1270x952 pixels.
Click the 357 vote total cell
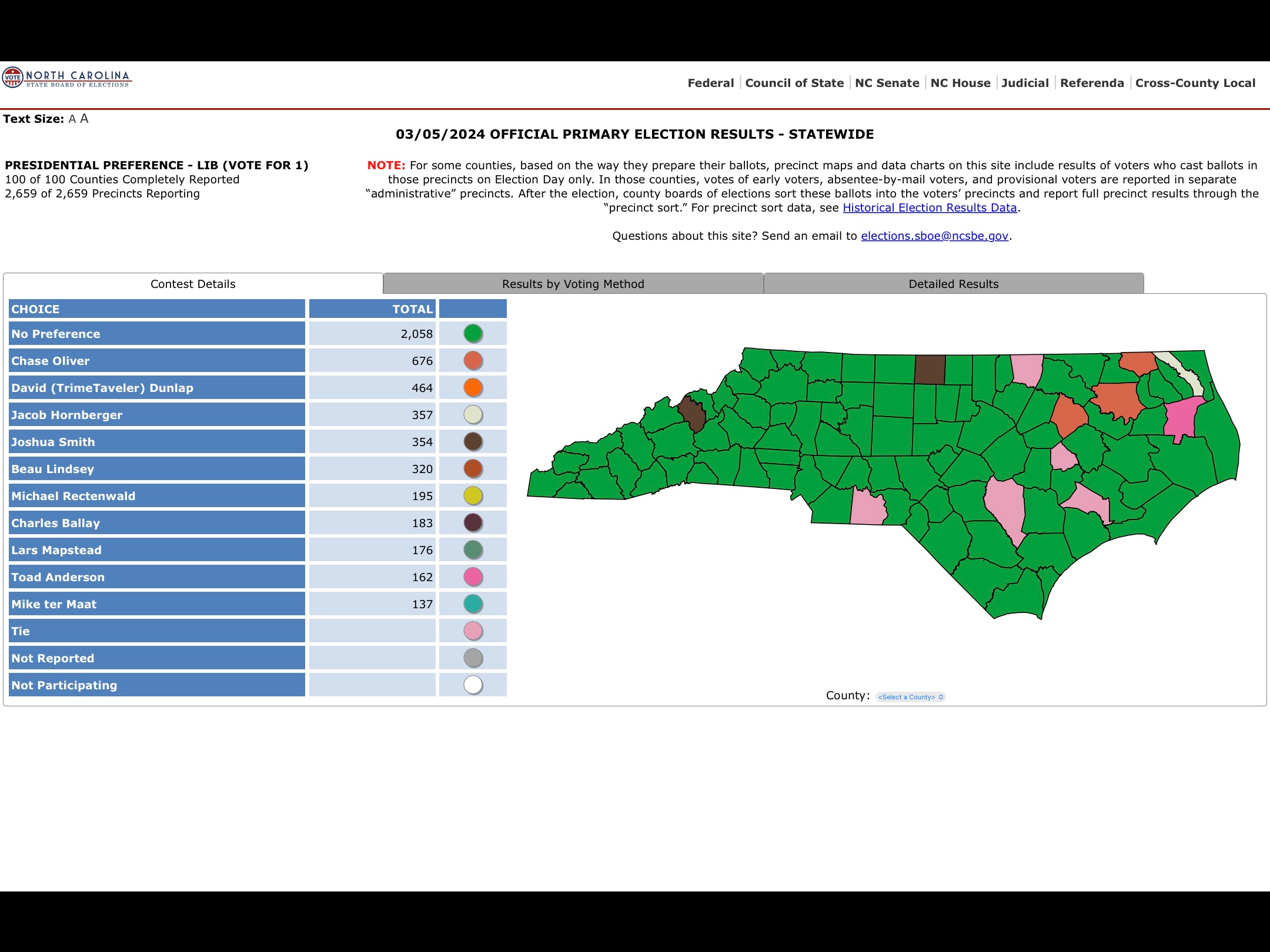pos(372,415)
